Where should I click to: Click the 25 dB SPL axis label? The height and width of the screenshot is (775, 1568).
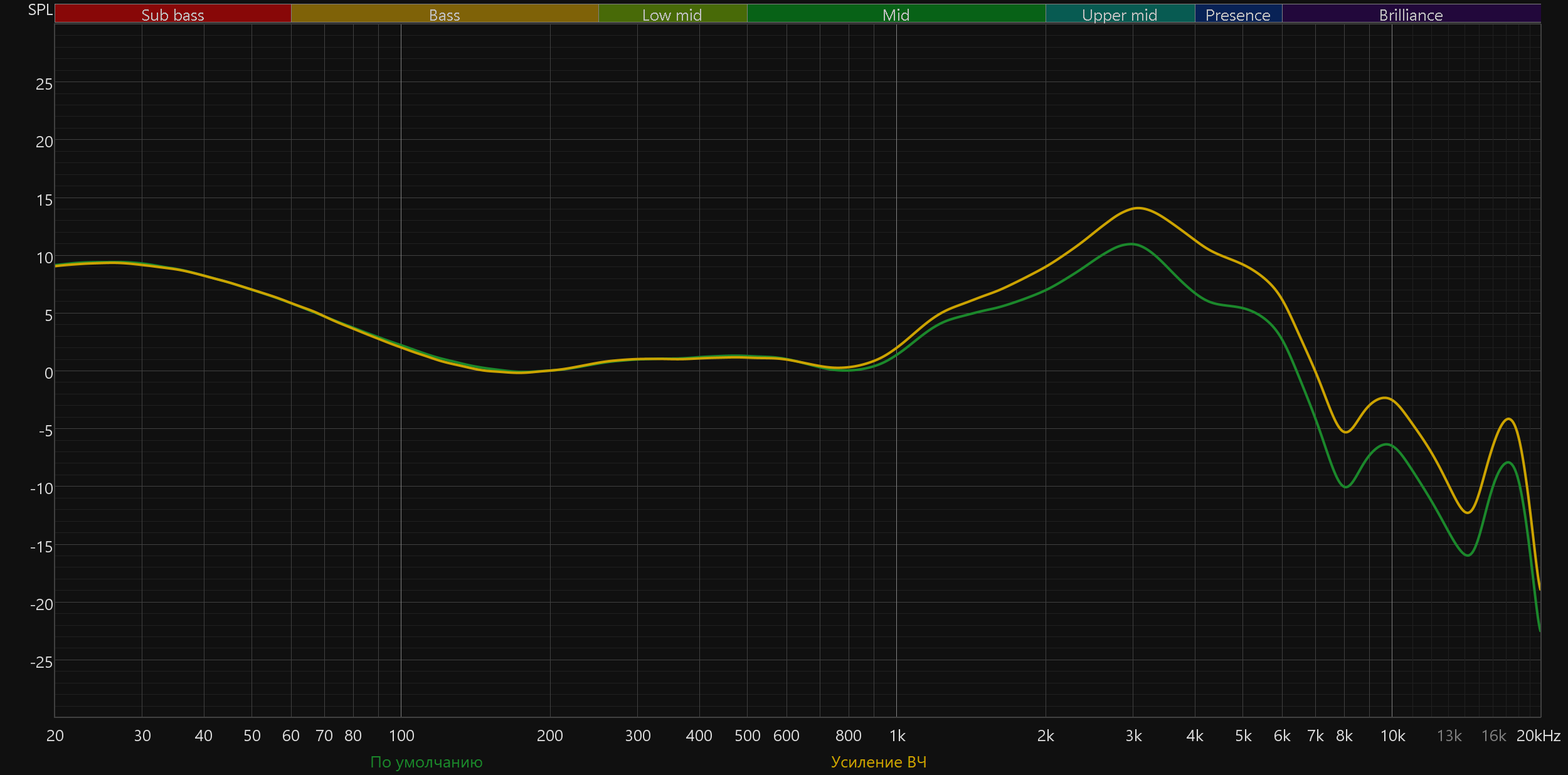click(x=44, y=84)
